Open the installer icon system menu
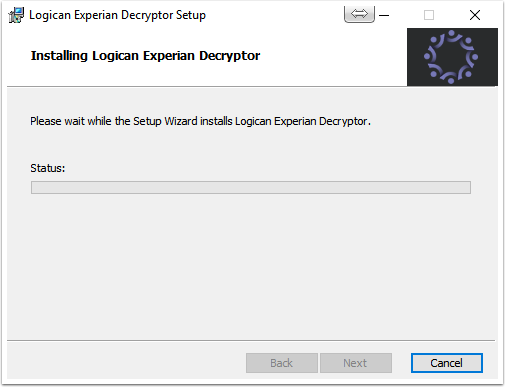The width and height of the screenshot is (505, 387). click(16, 15)
